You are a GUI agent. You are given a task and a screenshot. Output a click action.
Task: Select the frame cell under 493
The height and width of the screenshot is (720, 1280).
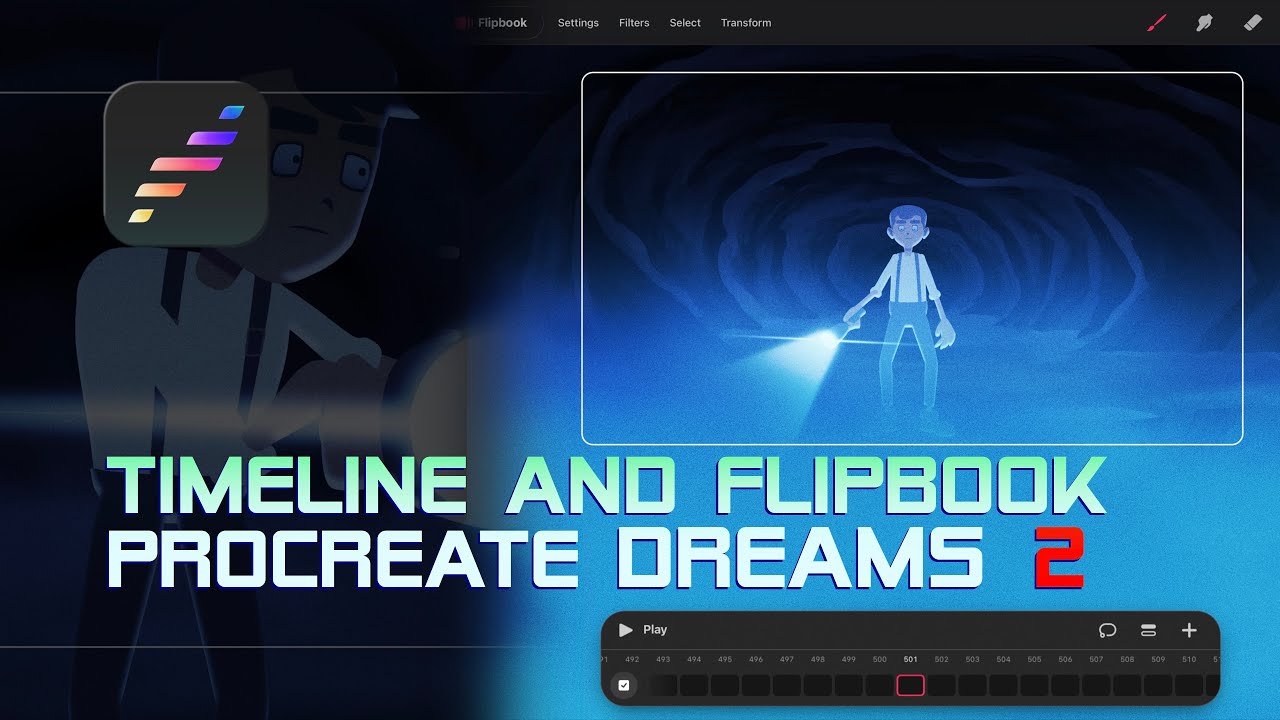point(663,685)
